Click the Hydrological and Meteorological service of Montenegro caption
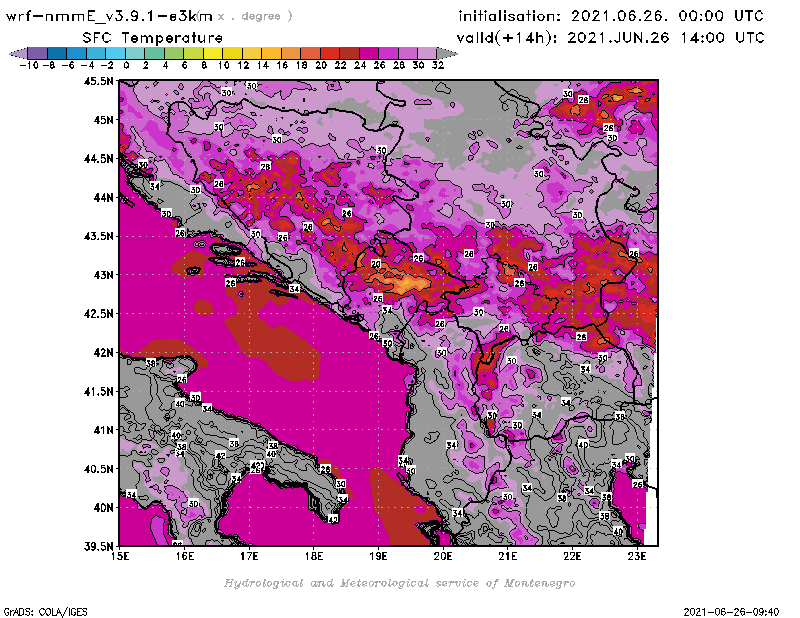This screenshot has height=618, width=800. click(x=399, y=583)
